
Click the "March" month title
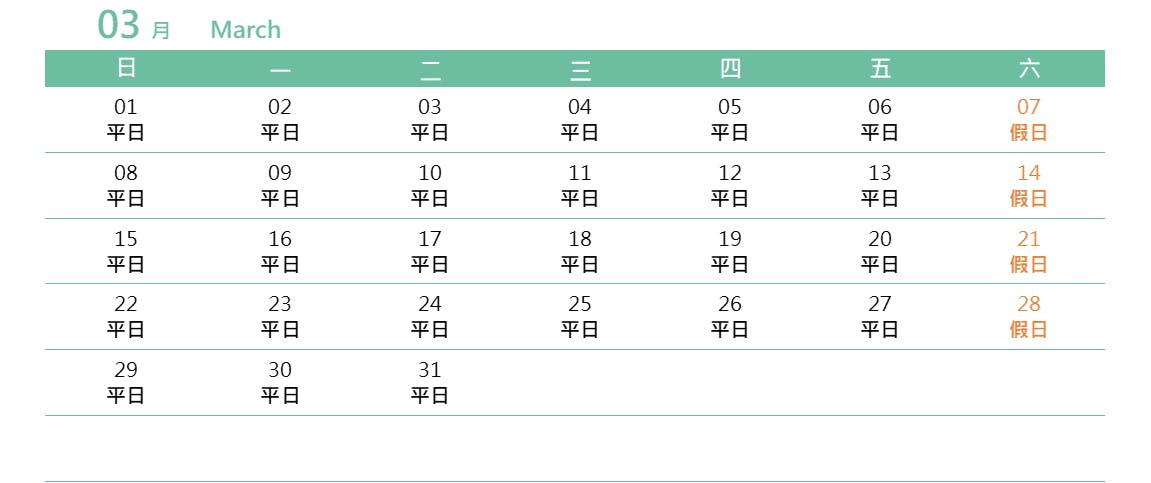tap(245, 30)
